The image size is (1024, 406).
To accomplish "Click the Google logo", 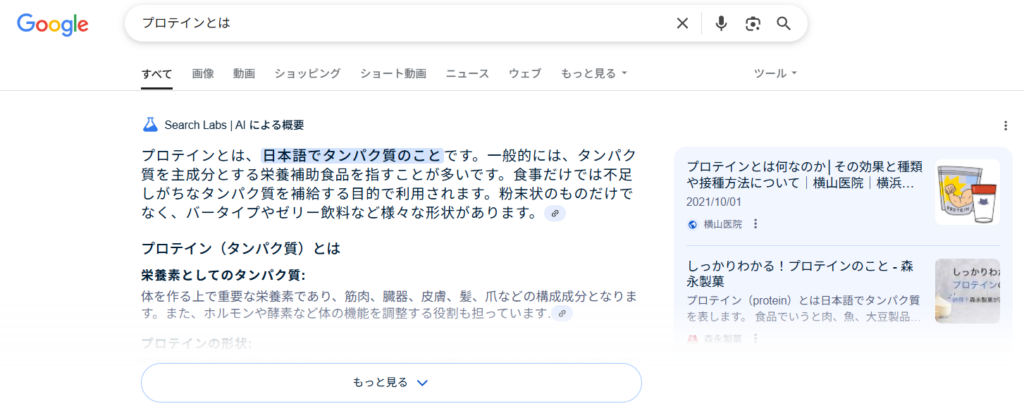I will 53,24.
